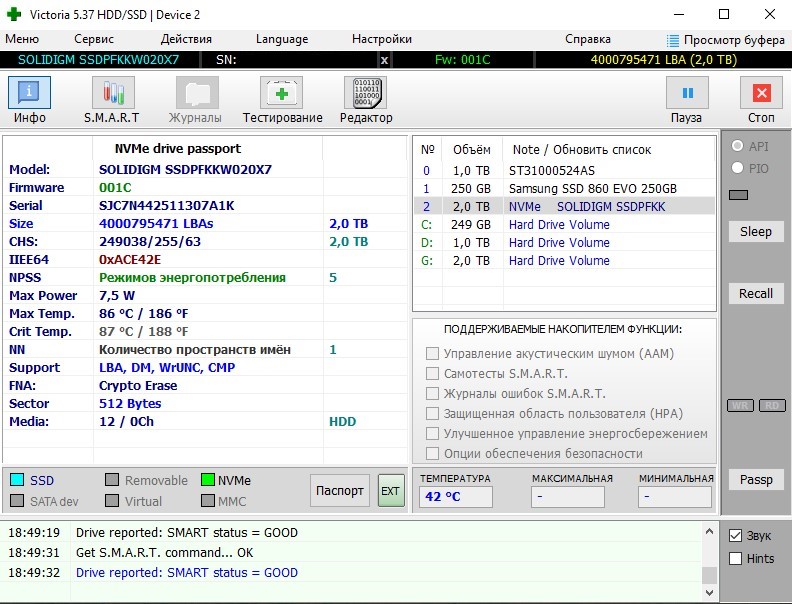Click the 7,5 W Max Power value
The width and height of the screenshot is (792, 604).
(117, 296)
